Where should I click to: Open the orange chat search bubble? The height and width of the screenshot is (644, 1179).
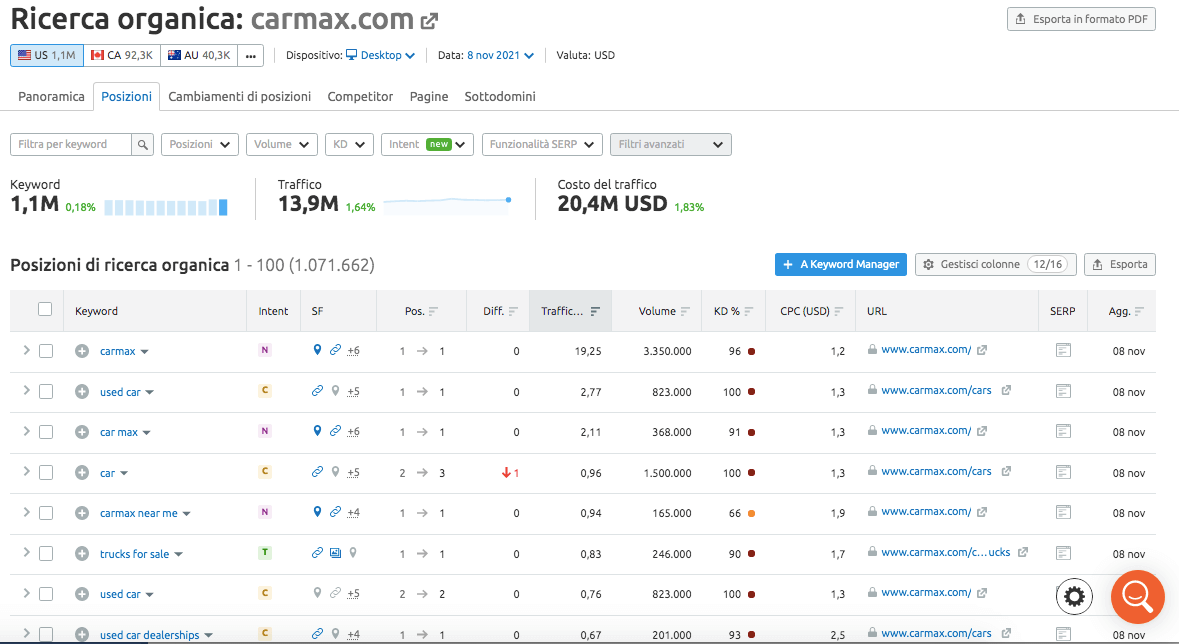[1137, 597]
